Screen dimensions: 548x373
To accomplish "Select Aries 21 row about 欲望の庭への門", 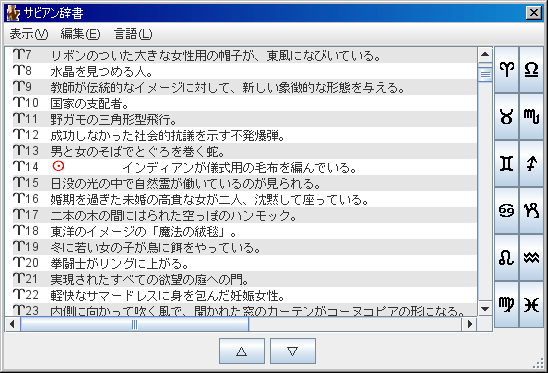I will [x=245, y=279].
